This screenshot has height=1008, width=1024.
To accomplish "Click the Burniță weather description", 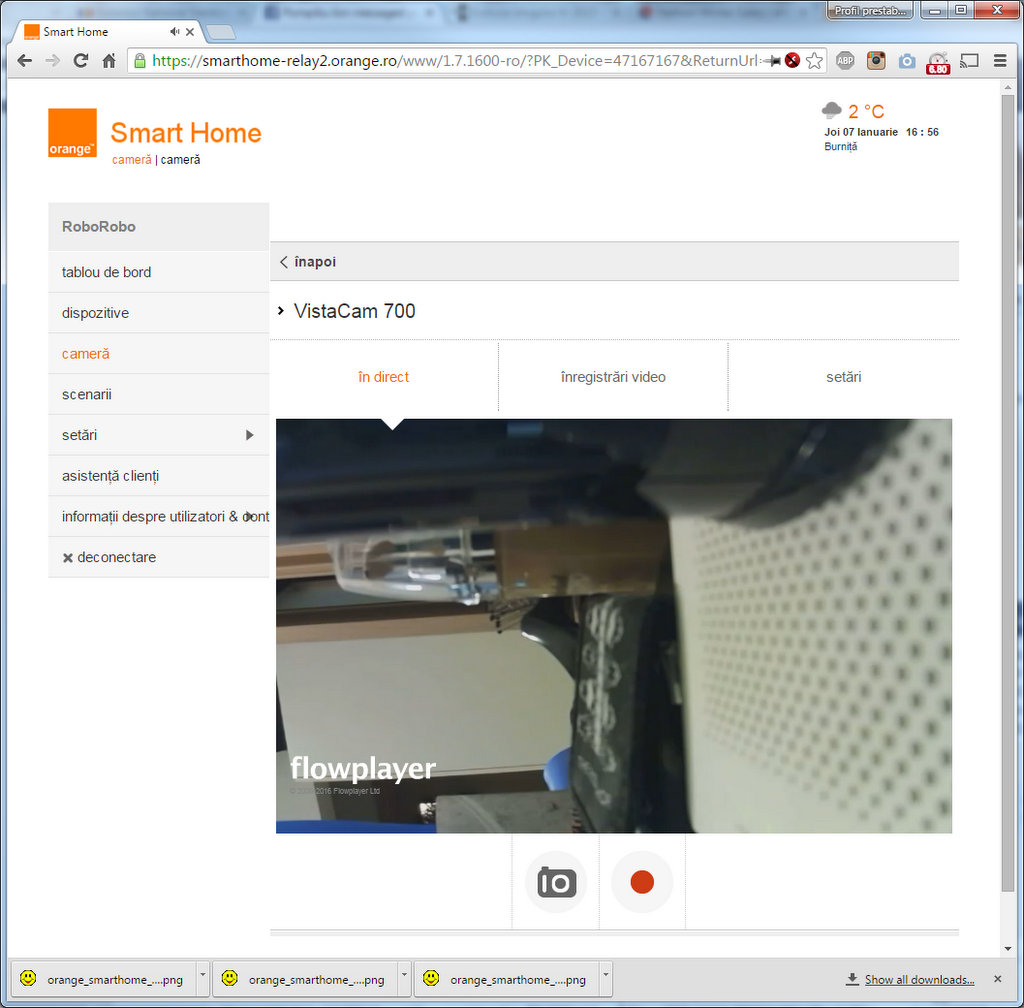I will click(840, 146).
